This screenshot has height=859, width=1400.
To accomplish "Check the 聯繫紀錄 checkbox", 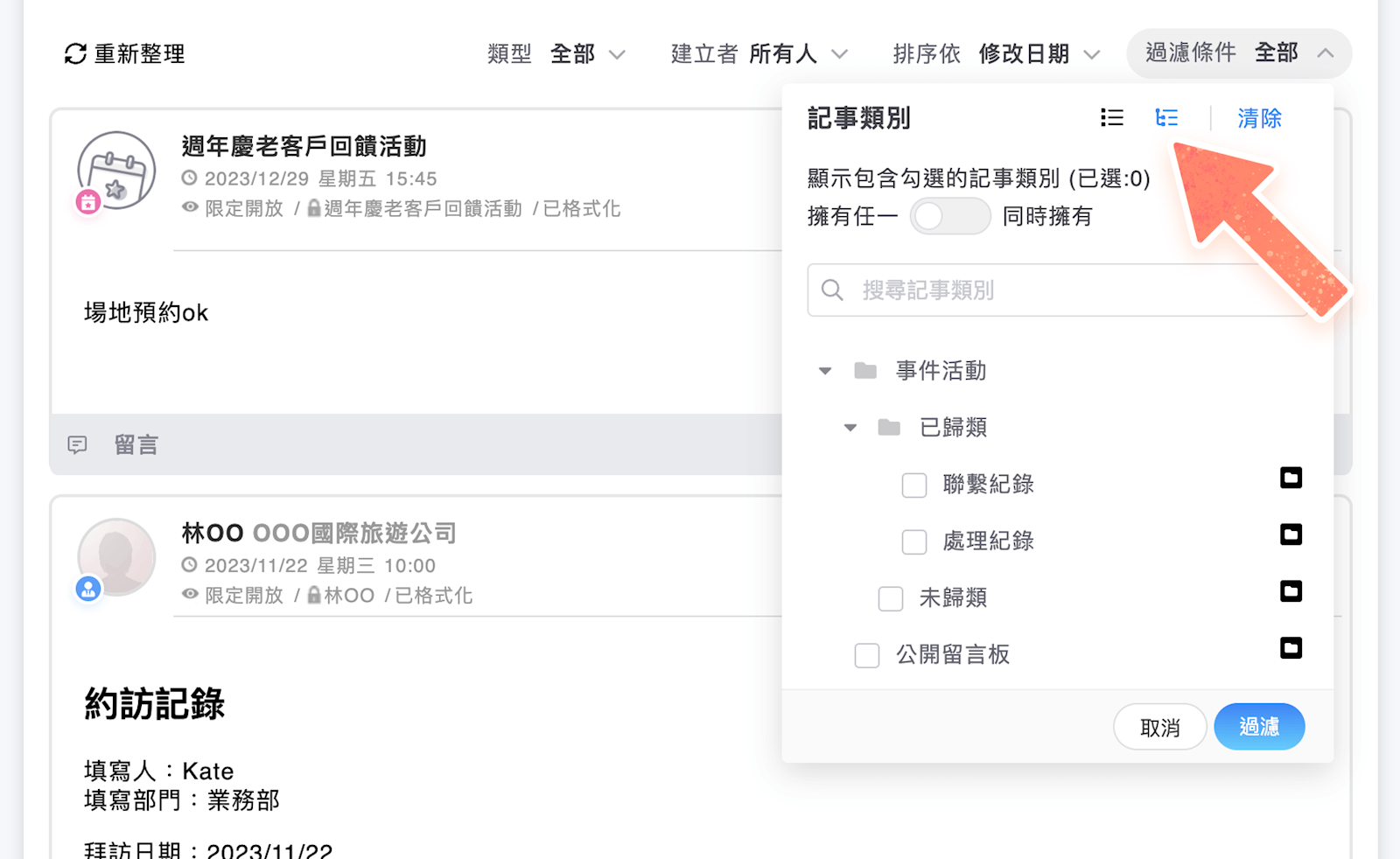I will tap(914, 485).
